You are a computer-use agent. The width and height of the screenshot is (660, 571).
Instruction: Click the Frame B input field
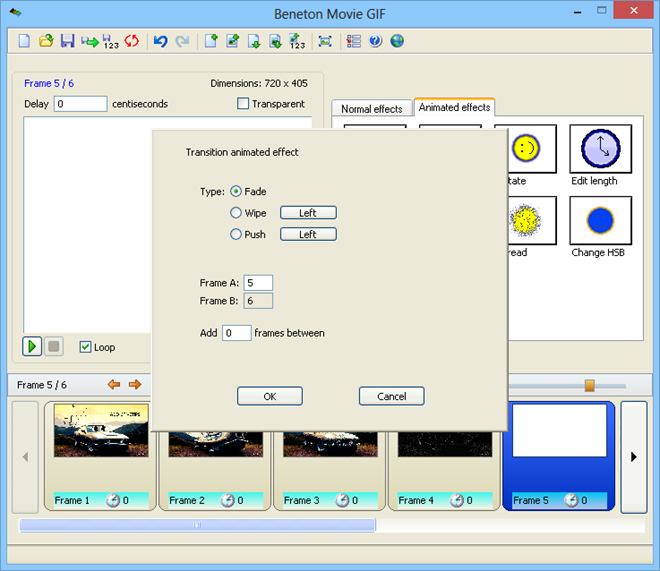[258, 301]
